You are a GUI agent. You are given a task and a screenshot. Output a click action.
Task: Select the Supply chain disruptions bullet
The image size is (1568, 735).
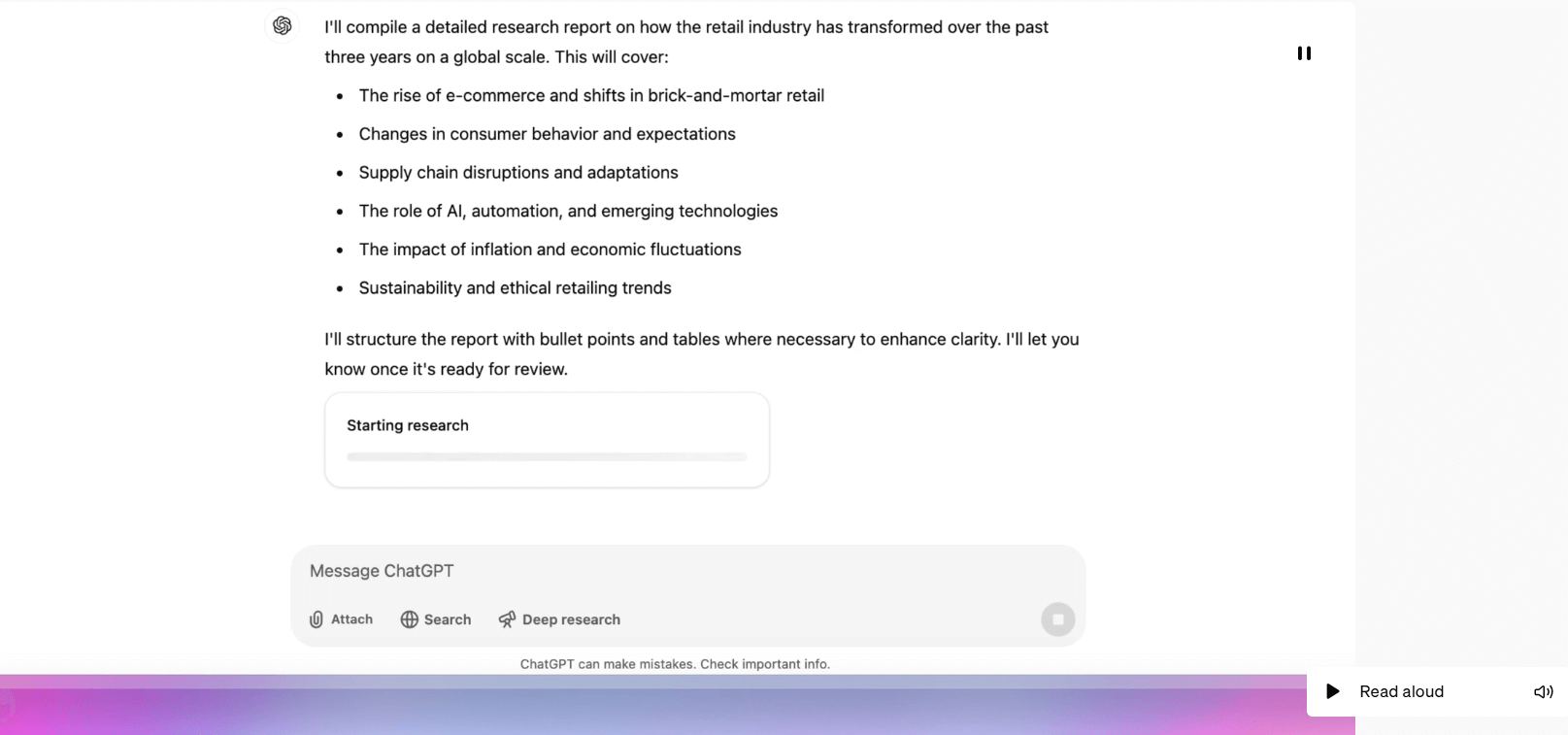pyautogui.click(x=518, y=173)
